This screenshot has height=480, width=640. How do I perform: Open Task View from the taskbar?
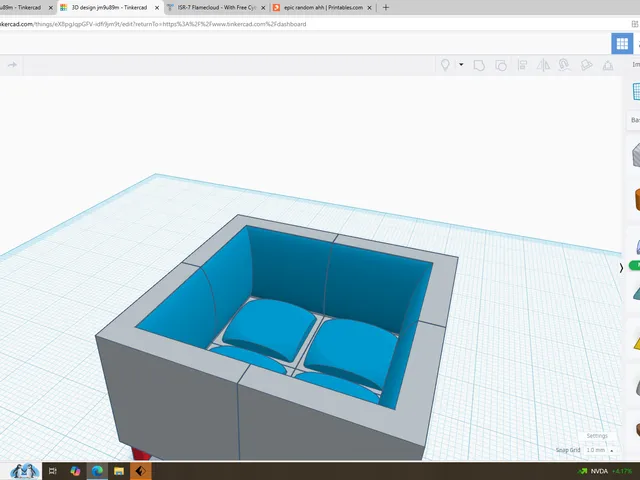[53, 471]
